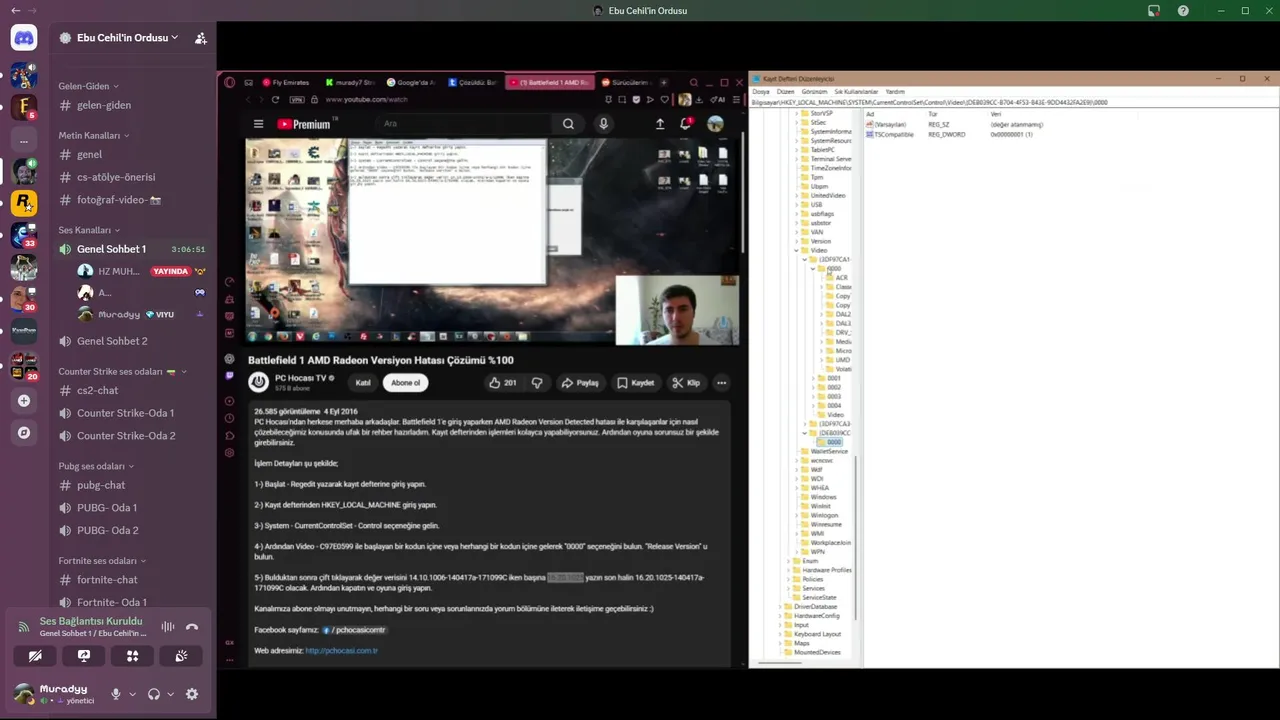
Task: Mute the microphone in Discord user panel
Action: (116, 694)
